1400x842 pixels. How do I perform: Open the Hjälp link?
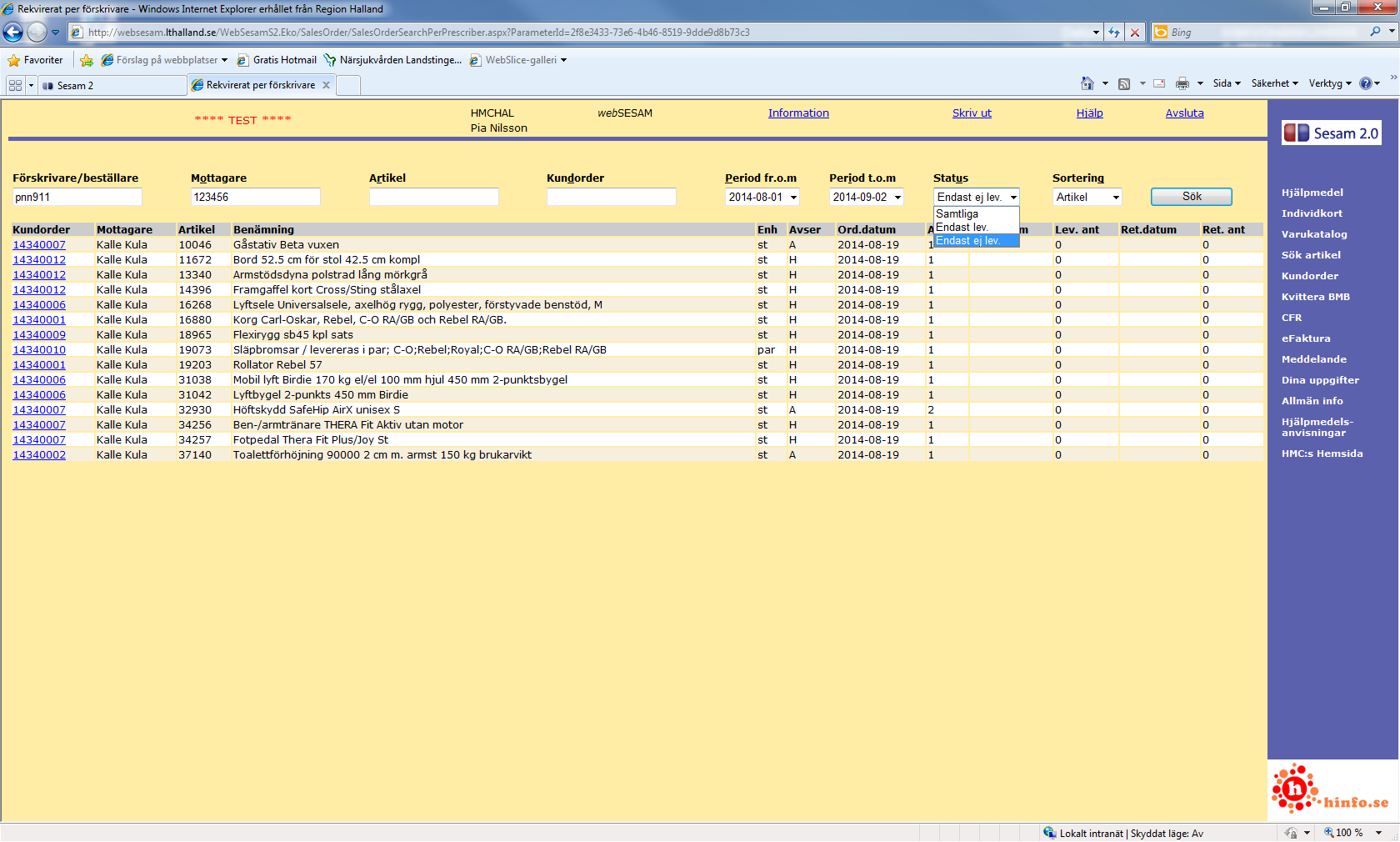pyautogui.click(x=1089, y=113)
